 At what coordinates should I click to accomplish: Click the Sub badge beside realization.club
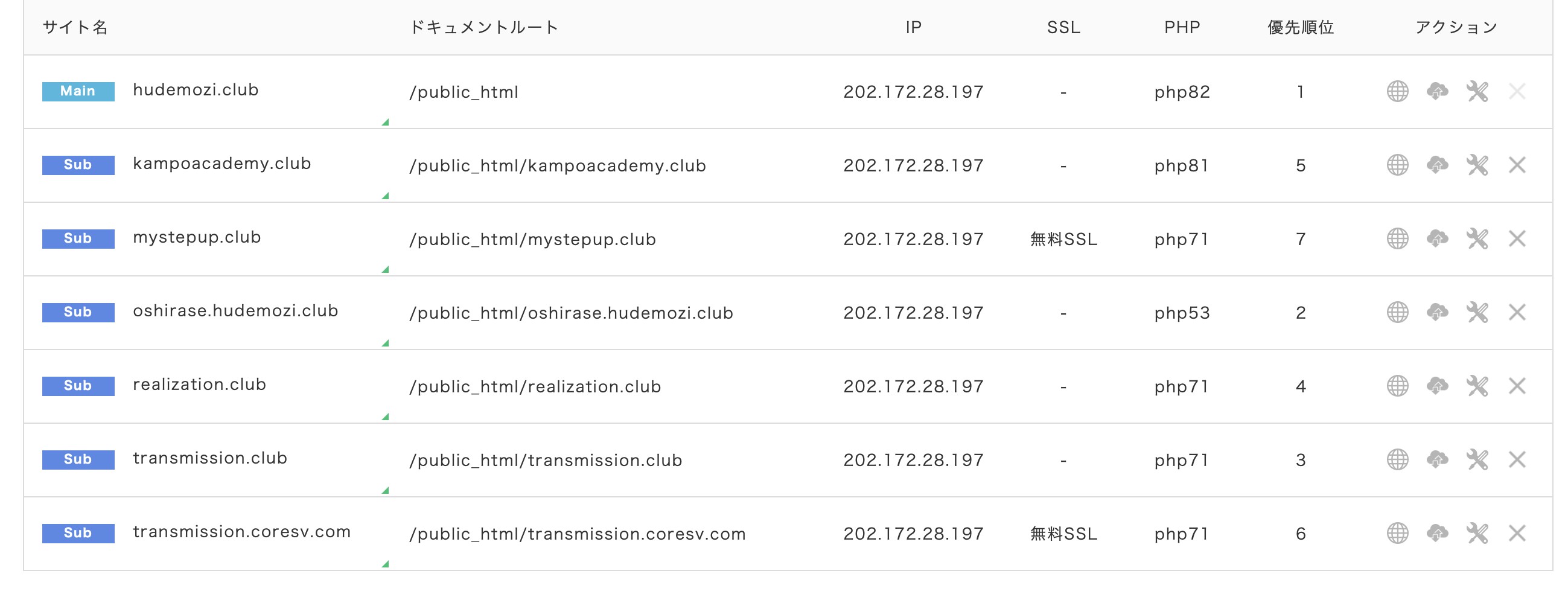coord(78,386)
